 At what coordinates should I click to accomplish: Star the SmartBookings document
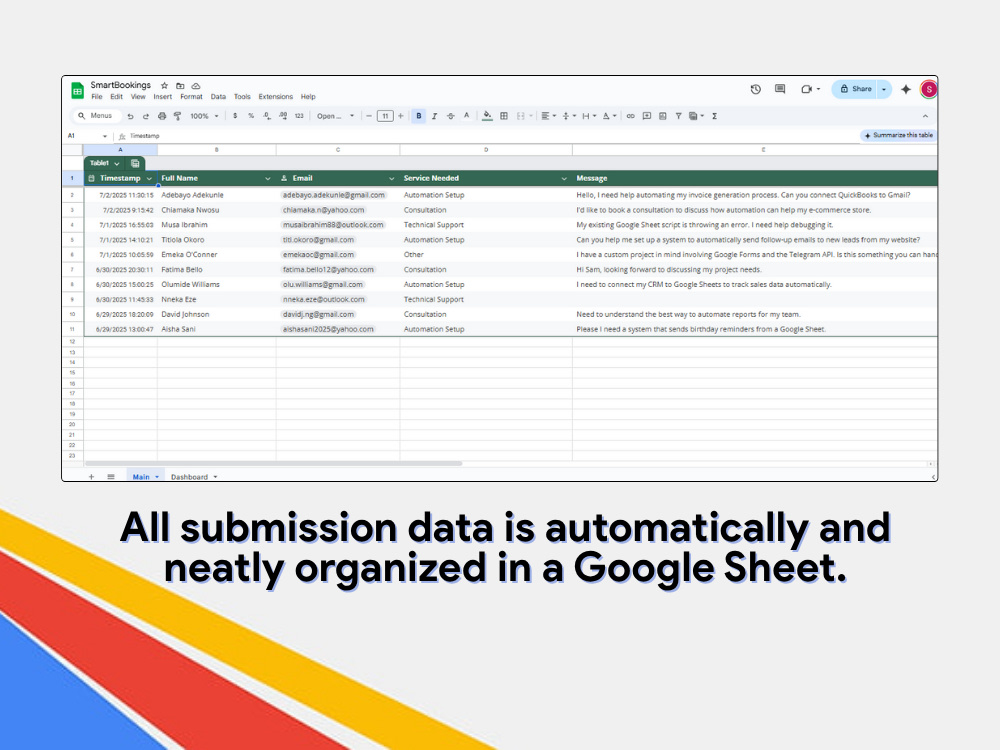(165, 85)
